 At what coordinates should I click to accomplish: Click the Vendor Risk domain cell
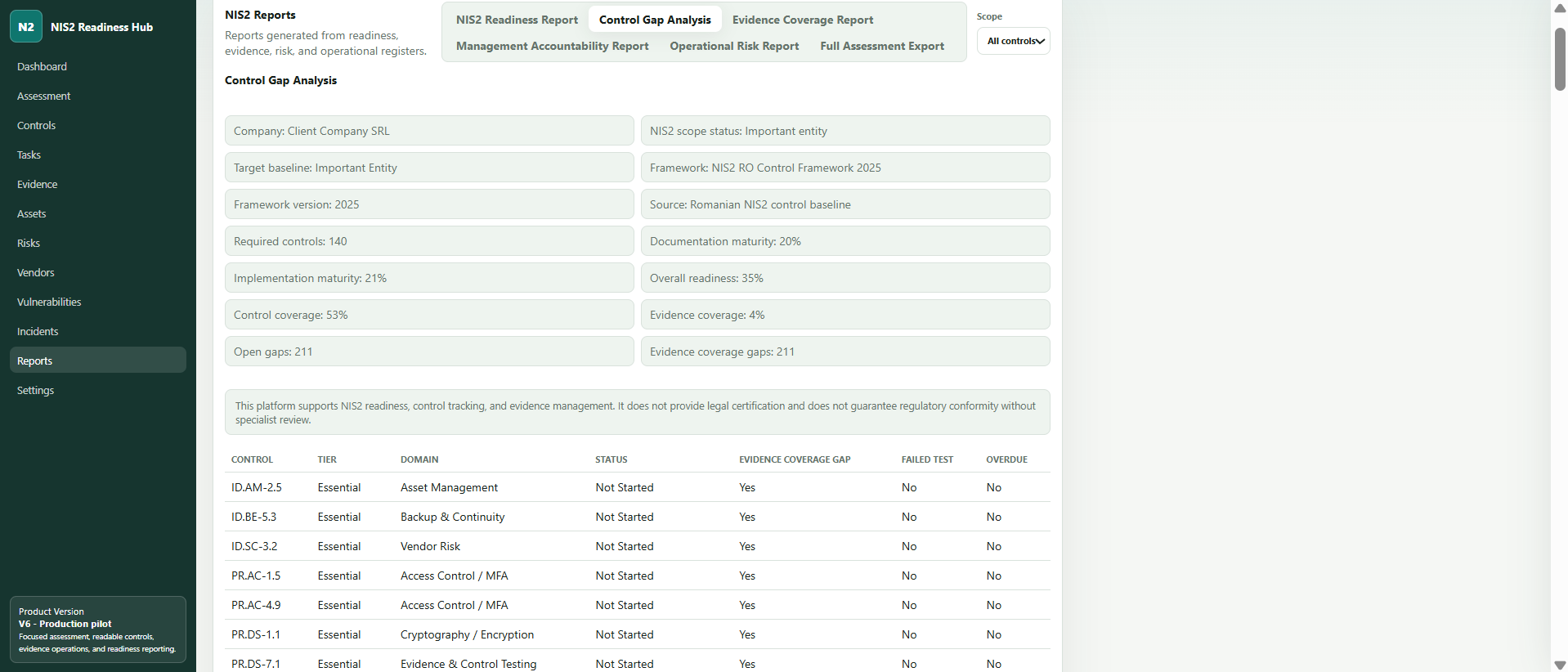(430, 546)
